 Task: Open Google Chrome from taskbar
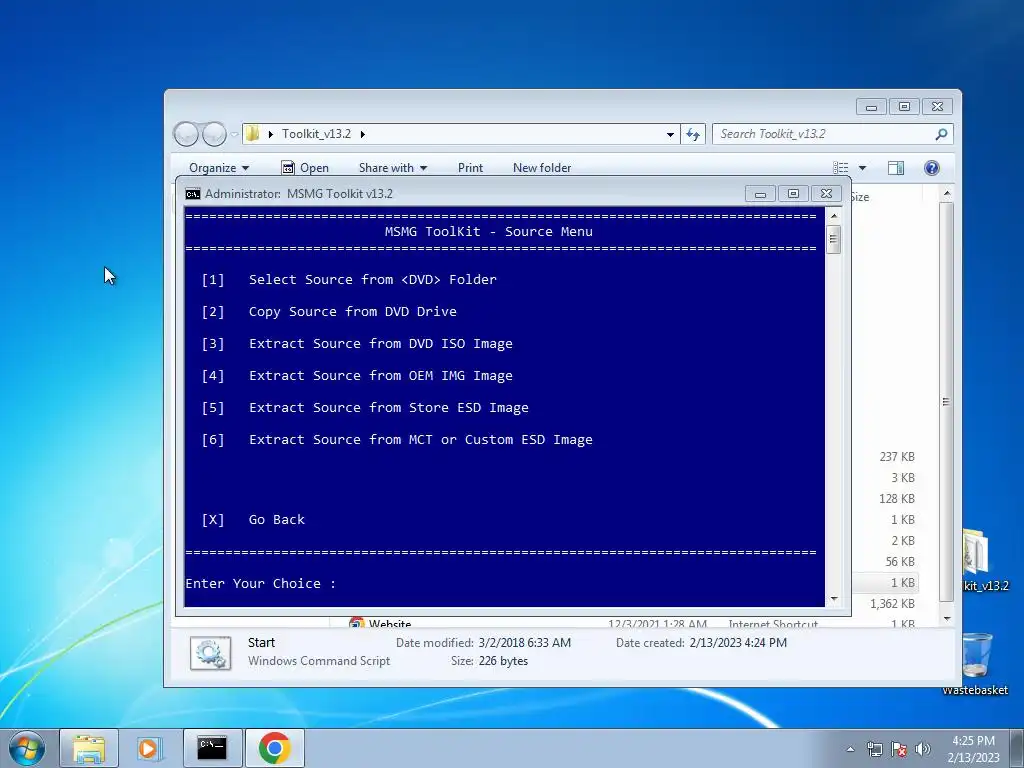pos(274,748)
